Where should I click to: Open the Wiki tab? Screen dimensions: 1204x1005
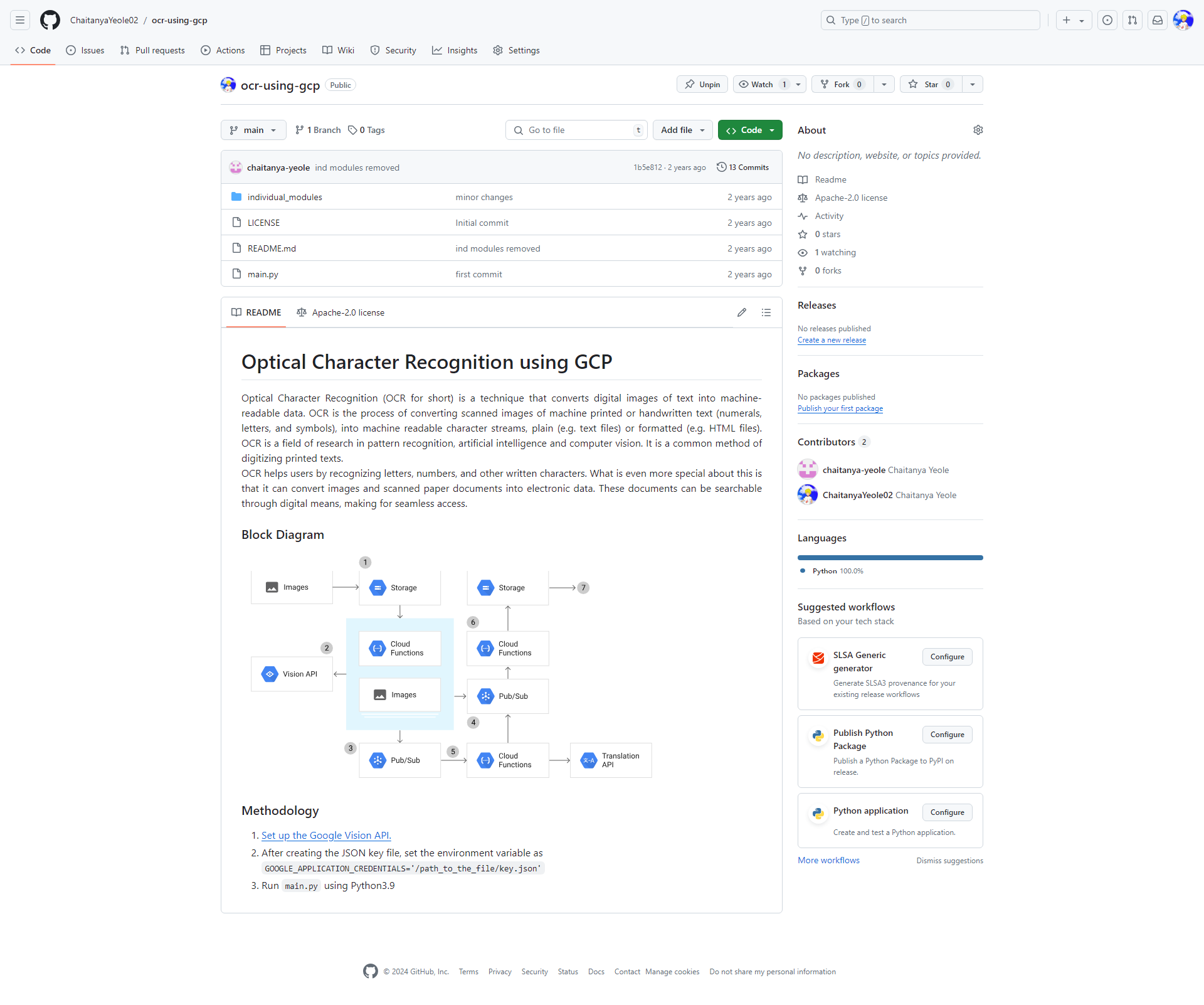[x=339, y=50]
